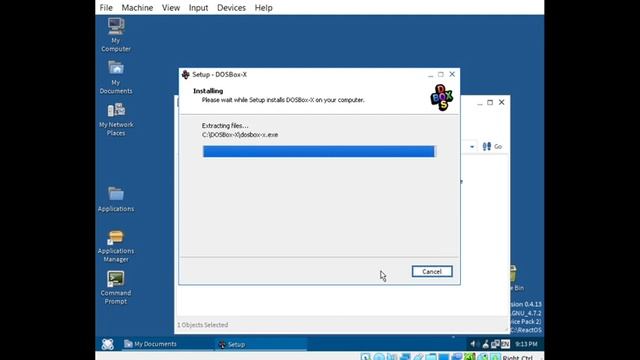The height and width of the screenshot is (360, 640).
Task: Open the My Network Places icon
Action: coord(116,119)
